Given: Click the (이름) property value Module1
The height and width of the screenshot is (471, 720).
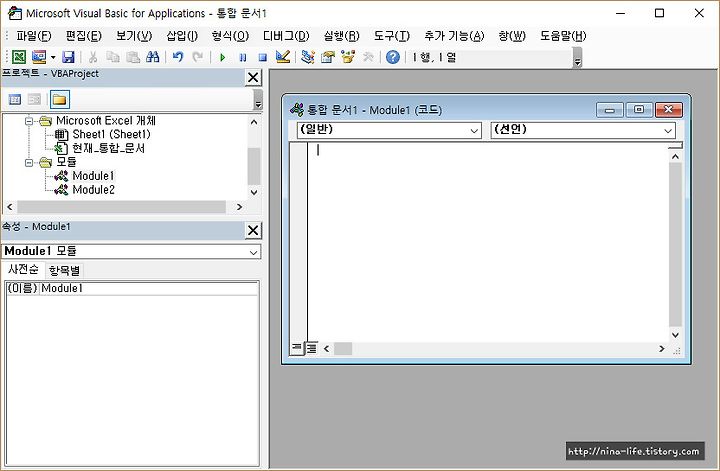Looking at the screenshot, I should (149, 288).
